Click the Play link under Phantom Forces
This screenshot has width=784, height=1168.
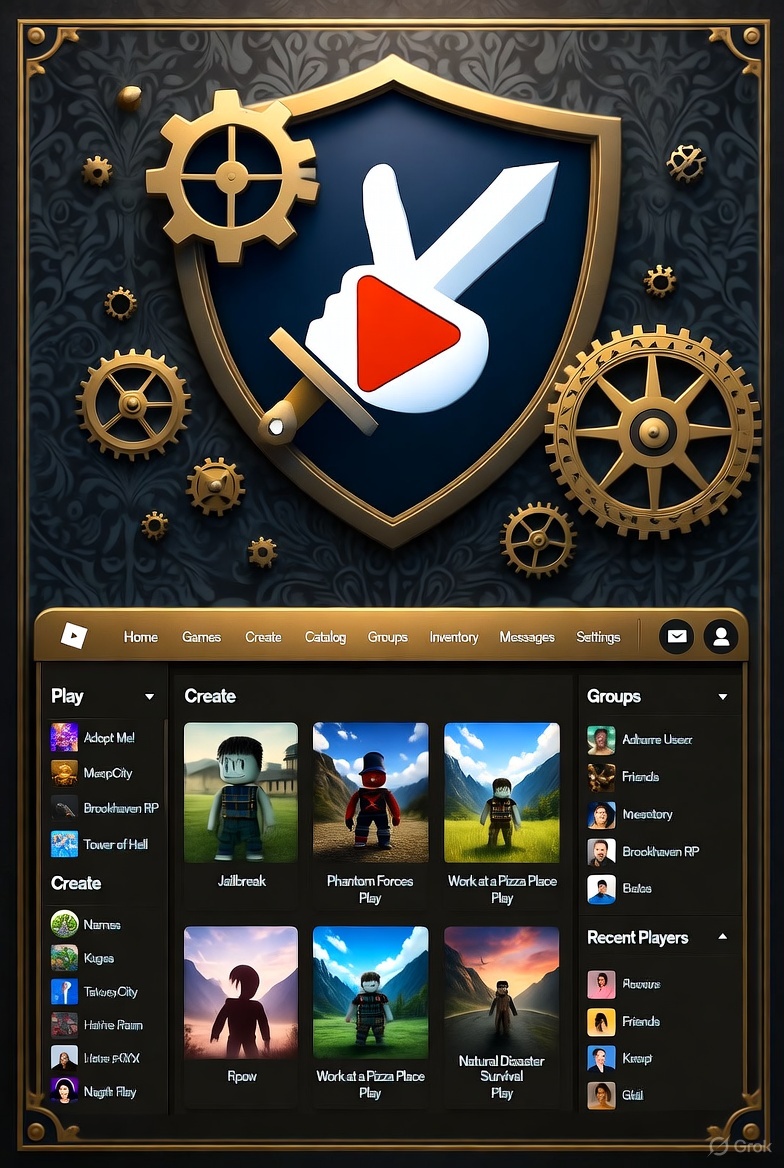(370, 898)
